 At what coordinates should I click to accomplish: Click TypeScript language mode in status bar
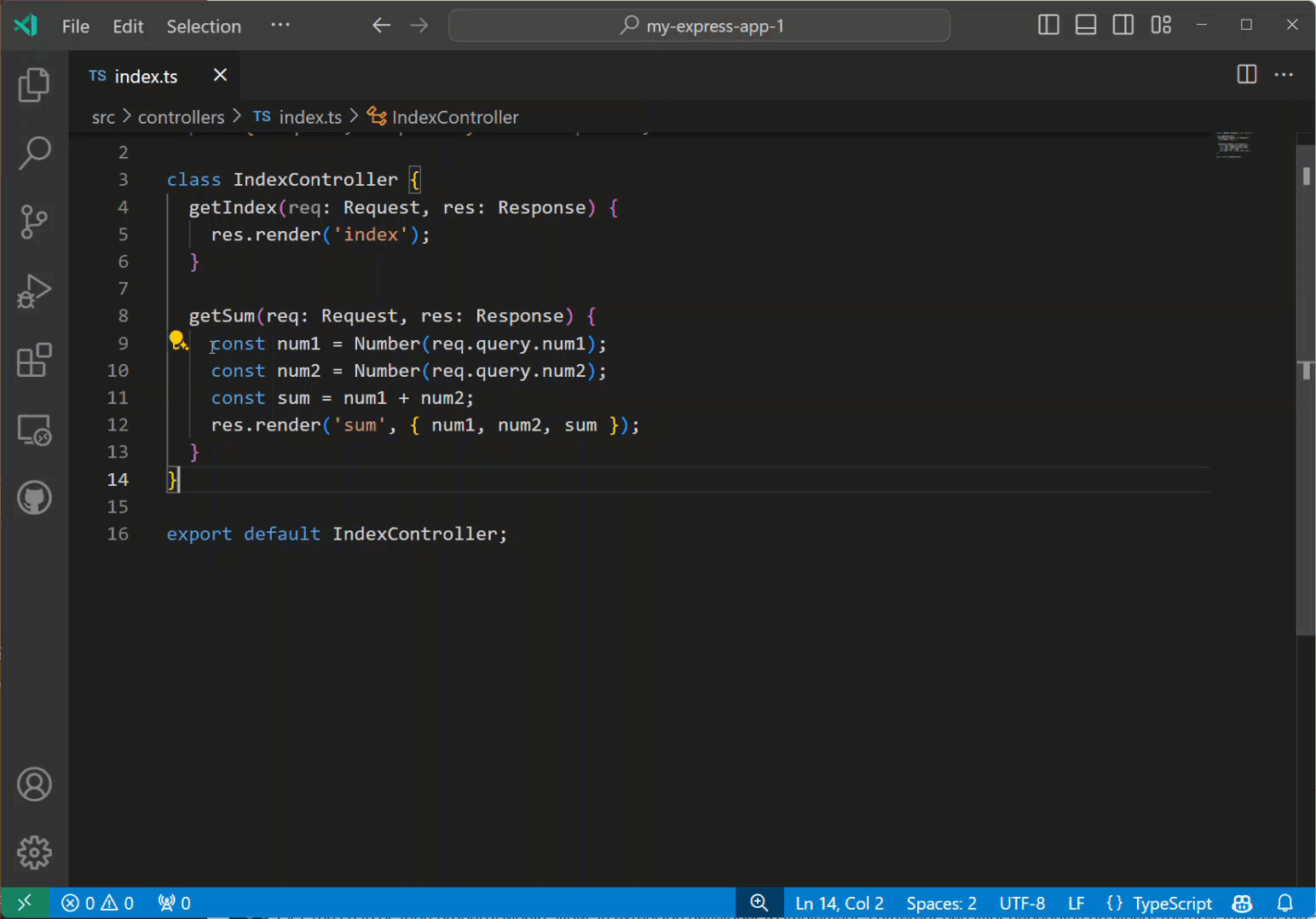coord(1172,902)
